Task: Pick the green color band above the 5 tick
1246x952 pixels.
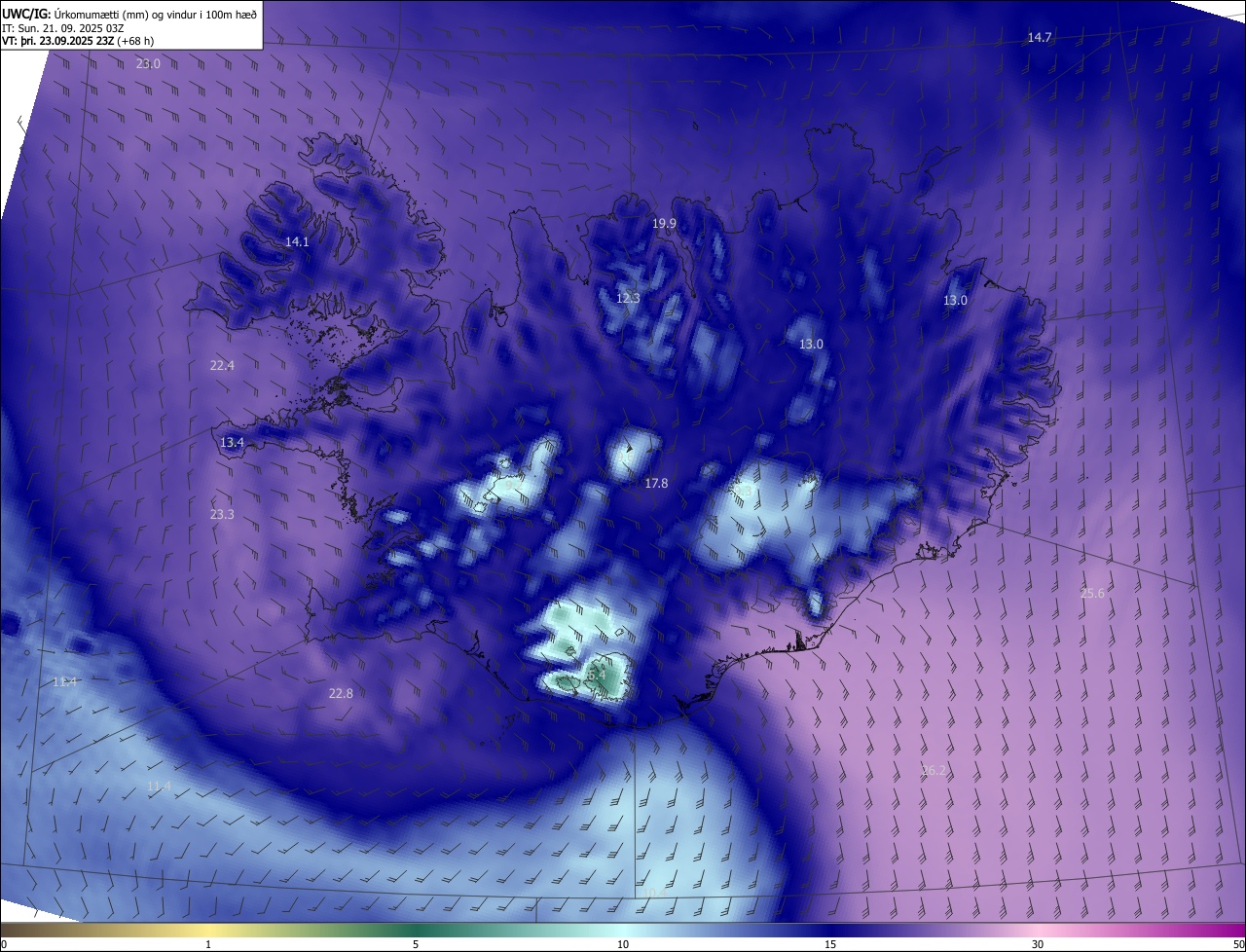Action: click(416, 930)
